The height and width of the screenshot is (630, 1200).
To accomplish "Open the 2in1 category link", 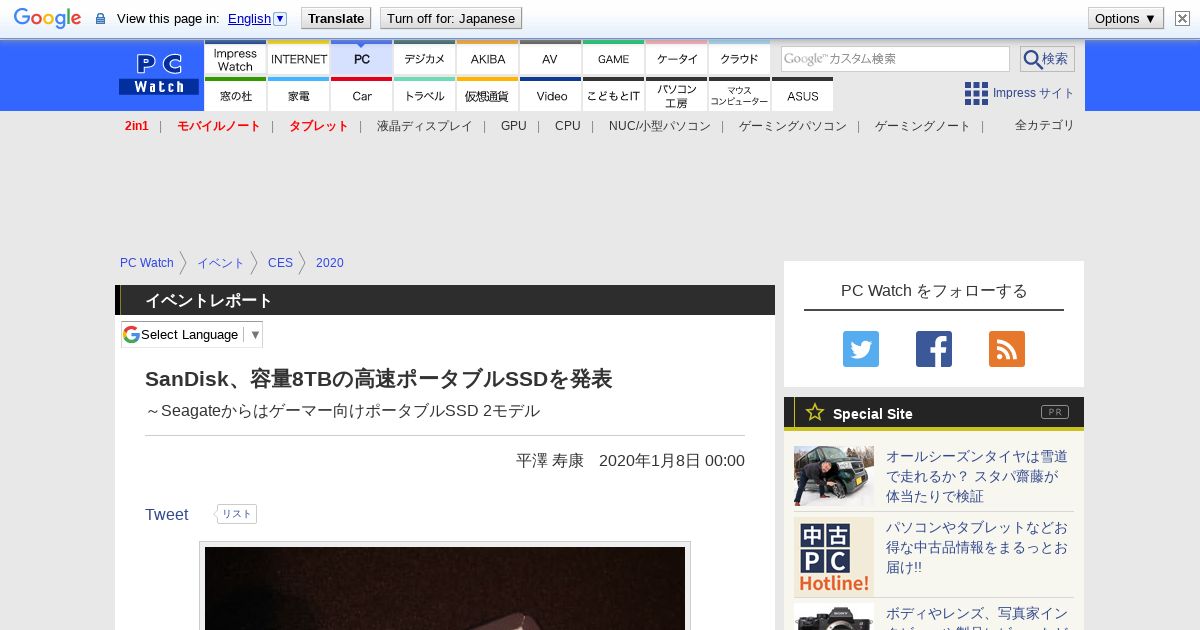I will click(137, 126).
